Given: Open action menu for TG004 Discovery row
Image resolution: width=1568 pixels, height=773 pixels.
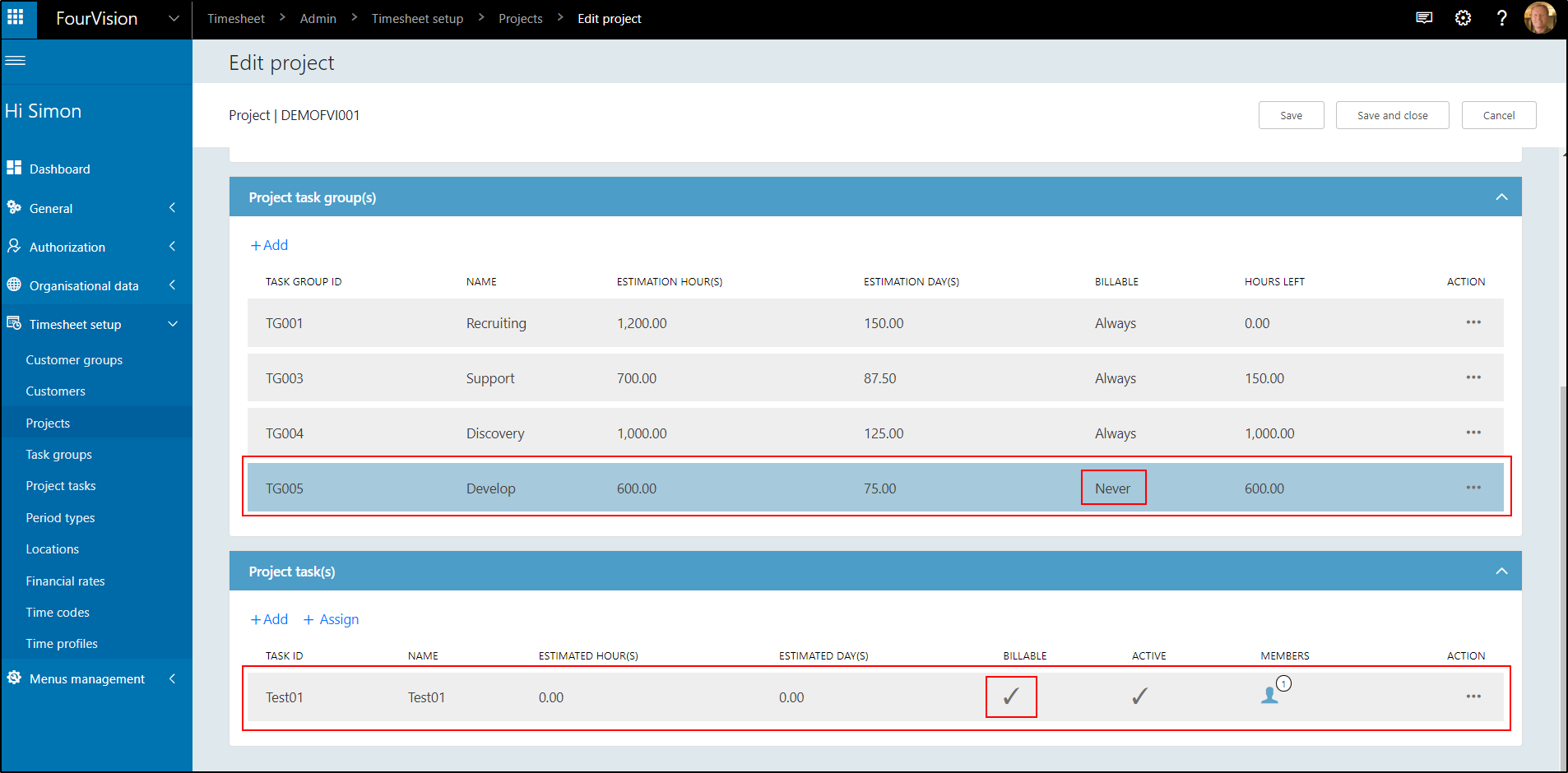Looking at the screenshot, I should (x=1473, y=433).
